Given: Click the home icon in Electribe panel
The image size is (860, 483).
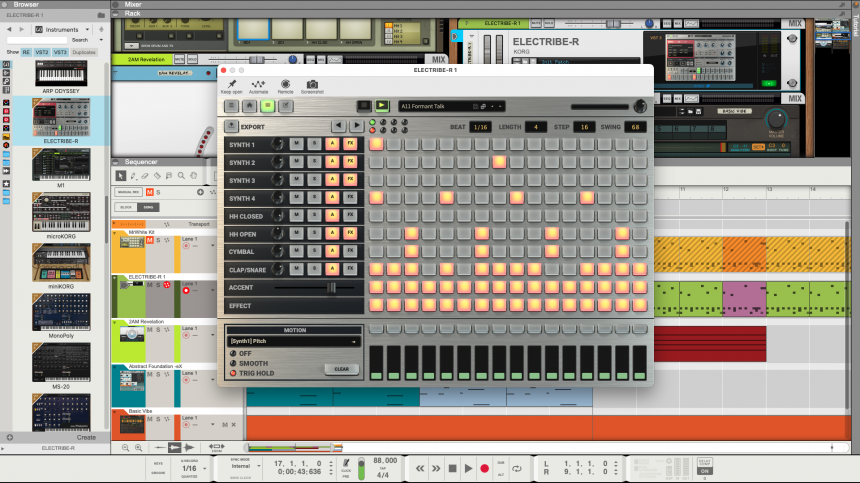Looking at the screenshot, I should point(249,106).
